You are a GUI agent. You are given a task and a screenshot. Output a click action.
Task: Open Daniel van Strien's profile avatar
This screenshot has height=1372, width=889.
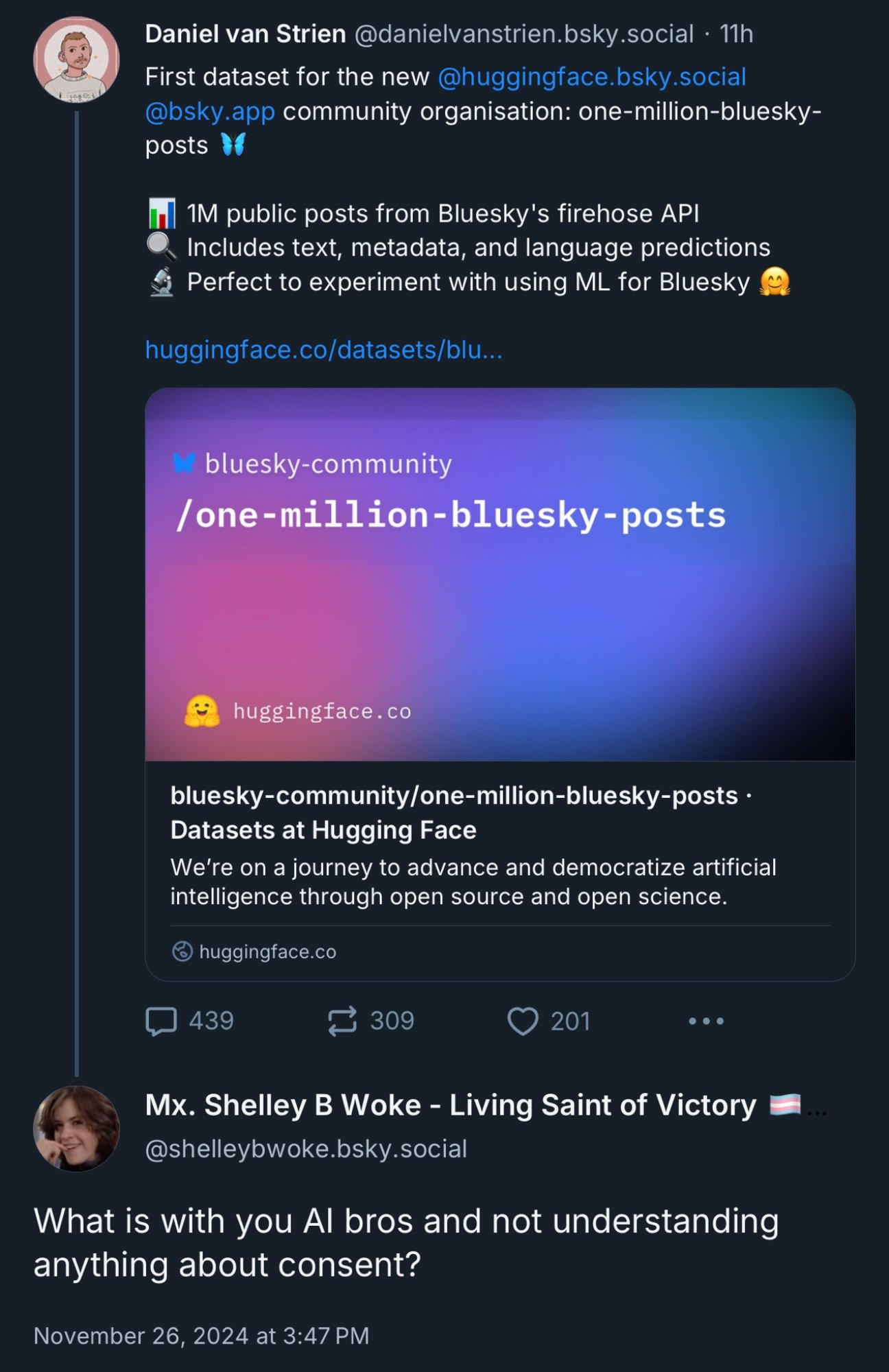coord(76,59)
